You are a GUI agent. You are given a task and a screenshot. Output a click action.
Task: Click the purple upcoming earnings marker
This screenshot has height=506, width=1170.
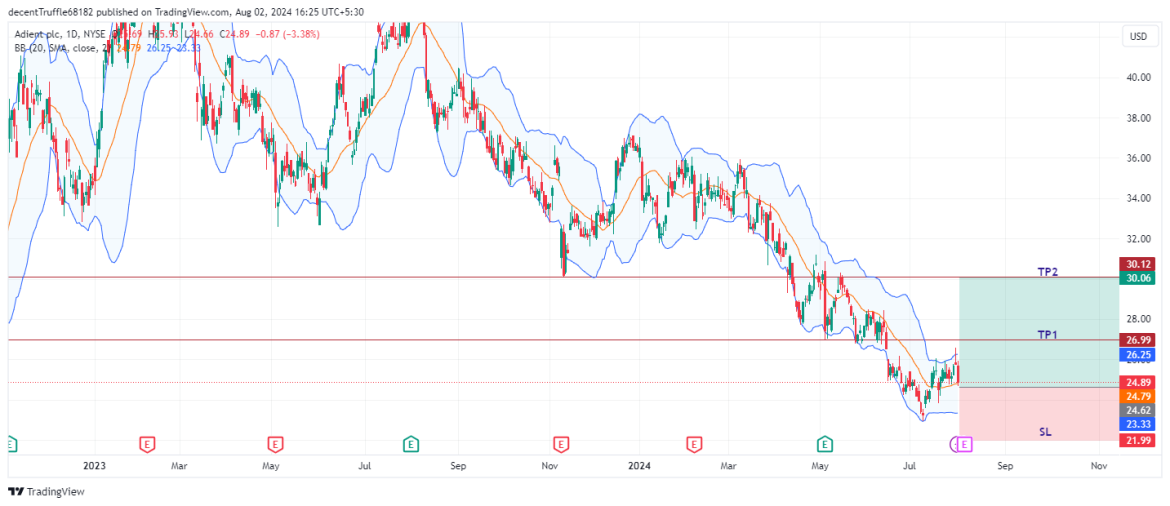[964, 443]
